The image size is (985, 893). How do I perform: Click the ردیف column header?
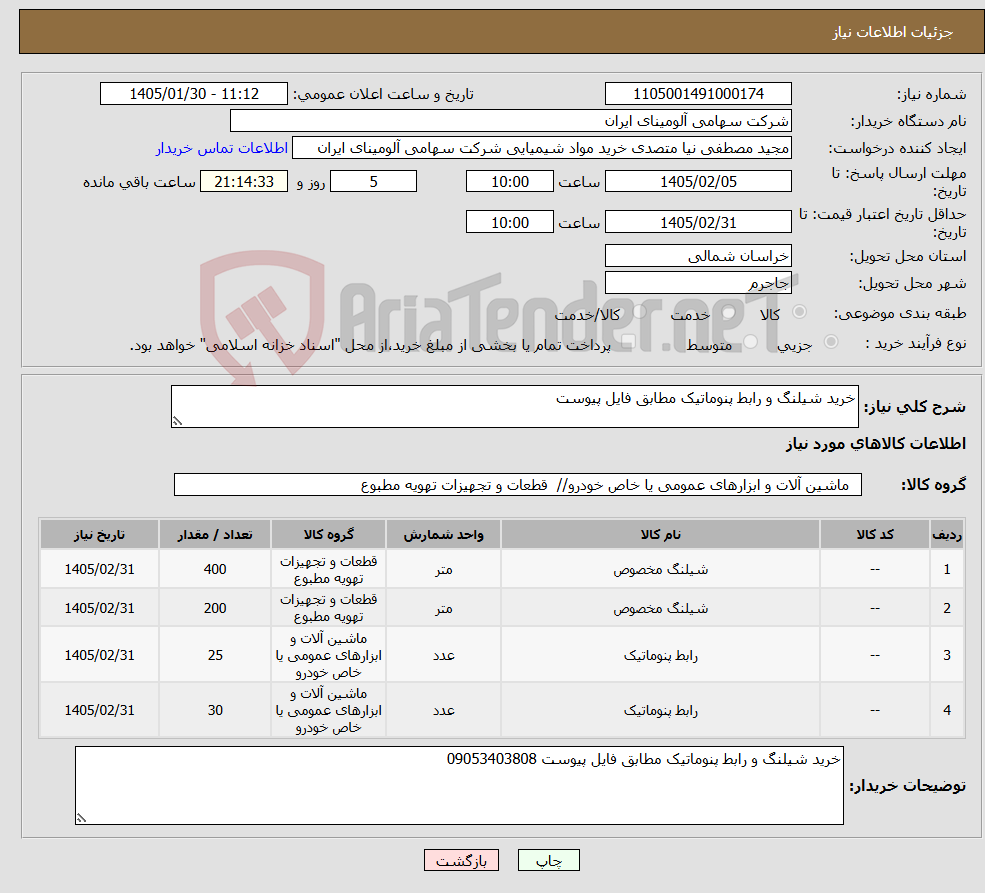click(x=947, y=534)
